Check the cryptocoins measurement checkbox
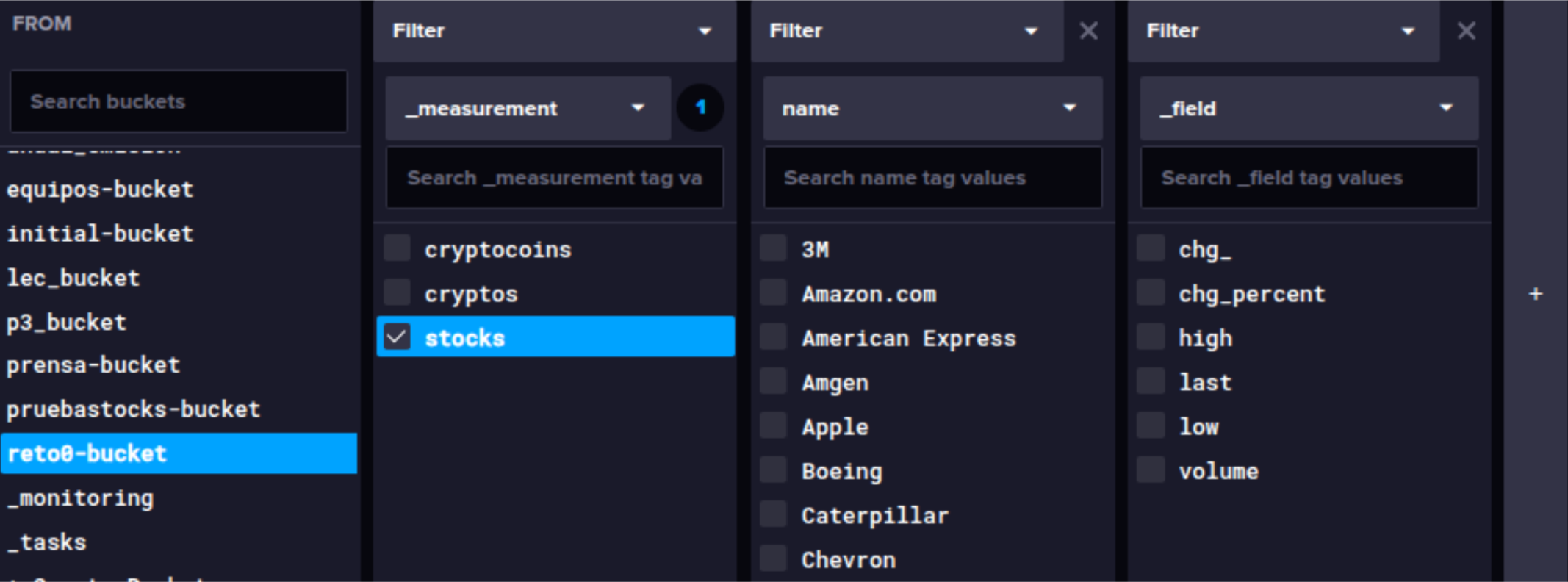 398,249
